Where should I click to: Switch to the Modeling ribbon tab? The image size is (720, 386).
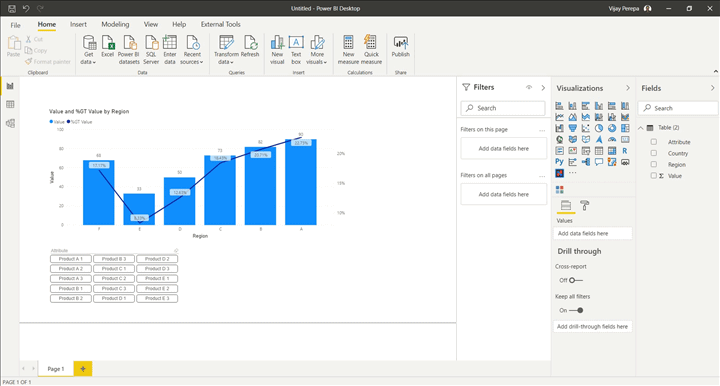point(115,24)
